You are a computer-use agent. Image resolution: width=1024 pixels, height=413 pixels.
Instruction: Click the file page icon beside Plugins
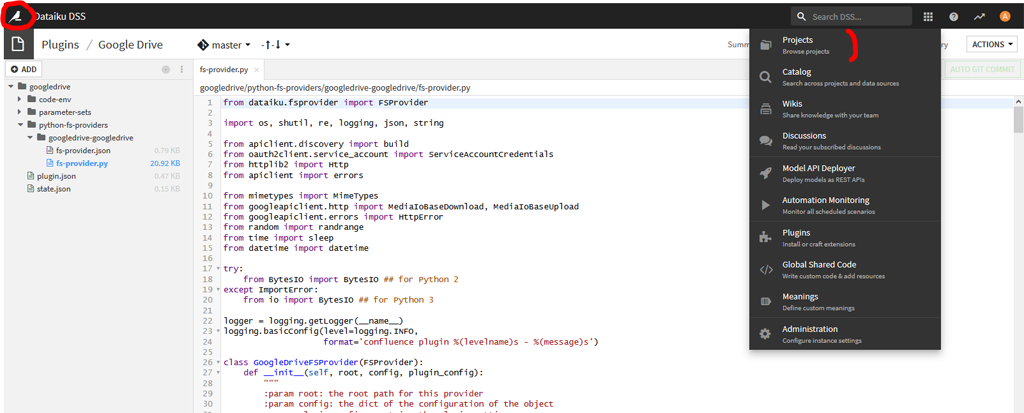pyautogui.click(x=17, y=45)
